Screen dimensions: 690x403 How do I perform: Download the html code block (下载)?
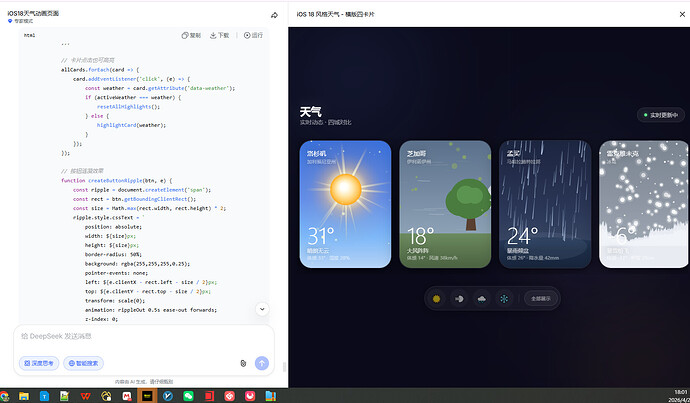coord(219,35)
